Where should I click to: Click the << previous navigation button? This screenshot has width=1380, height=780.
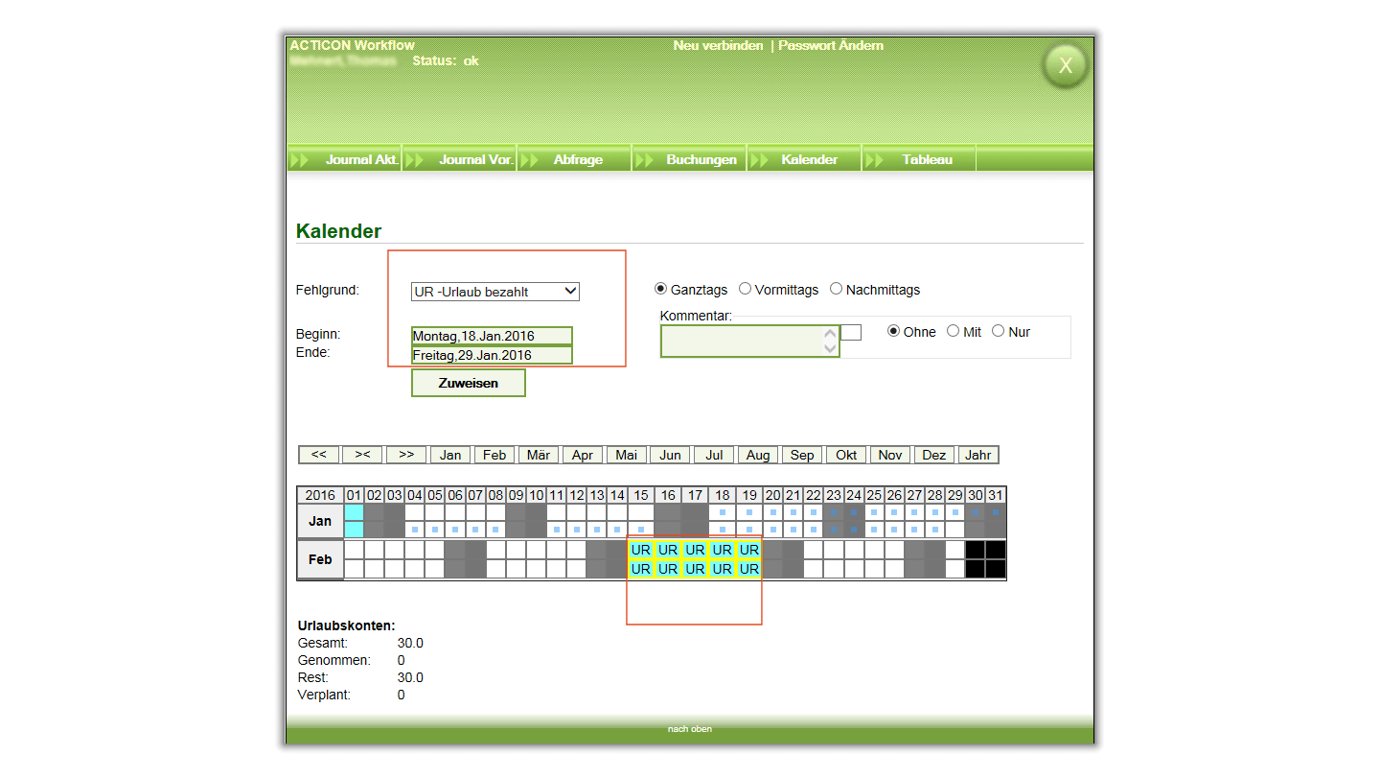click(318, 455)
